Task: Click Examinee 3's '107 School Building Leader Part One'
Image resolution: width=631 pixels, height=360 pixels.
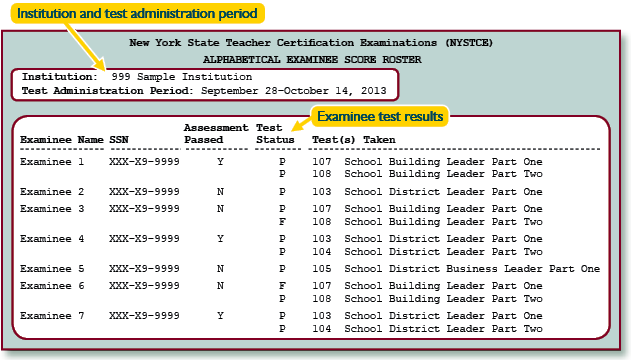Action: [427, 209]
